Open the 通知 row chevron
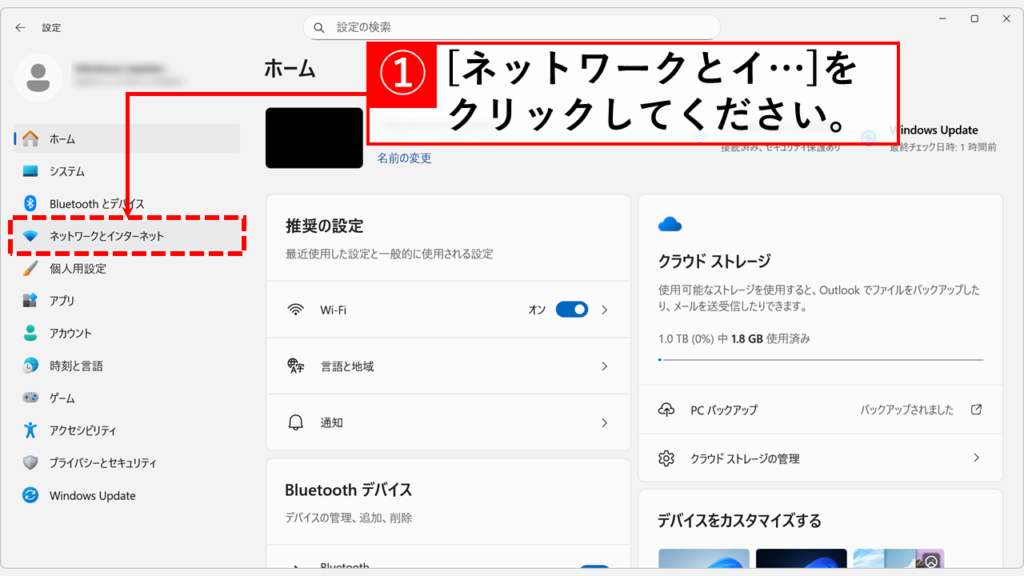This screenshot has width=1024, height=576. coord(604,423)
